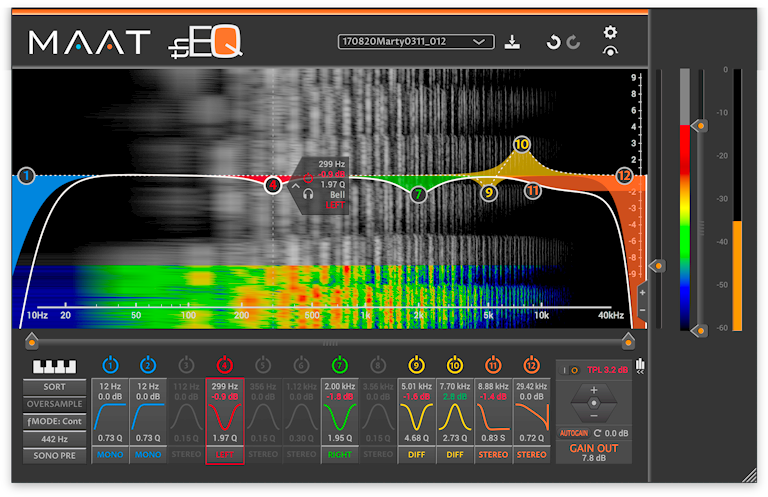Viewport: 768px width, 497px height.
Task: Click the 442 Hz tuning reference field
Action: coord(56,438)
